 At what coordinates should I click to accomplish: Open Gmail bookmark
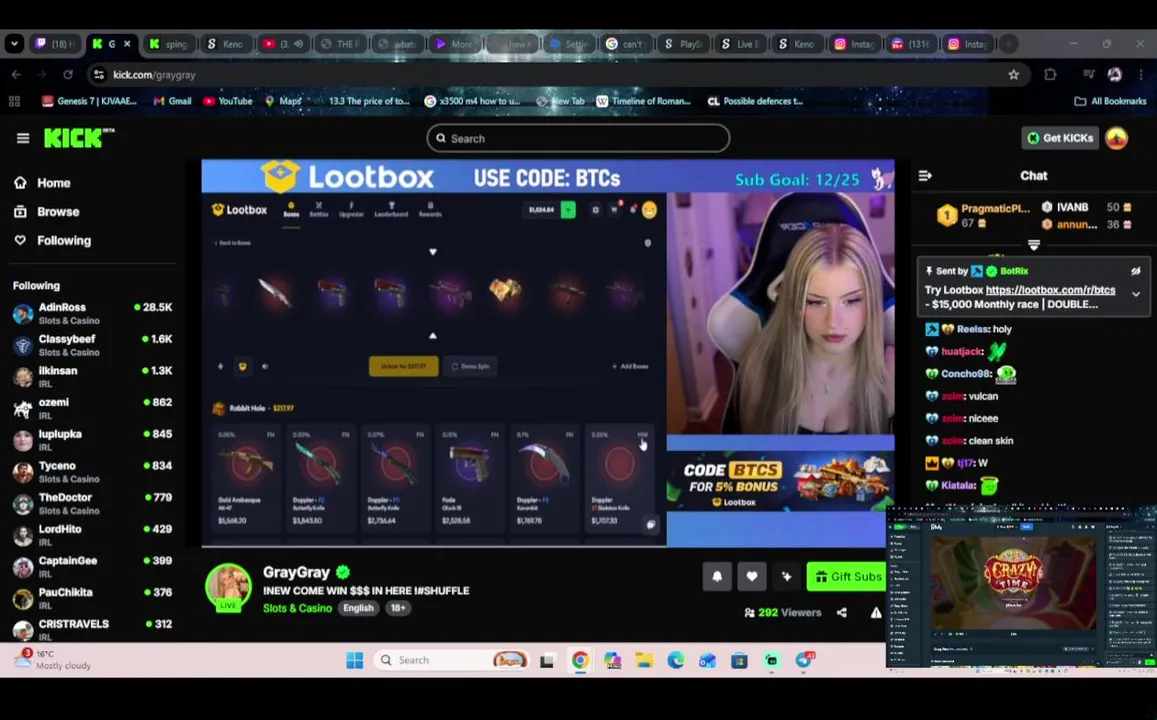tap(172, 101)
